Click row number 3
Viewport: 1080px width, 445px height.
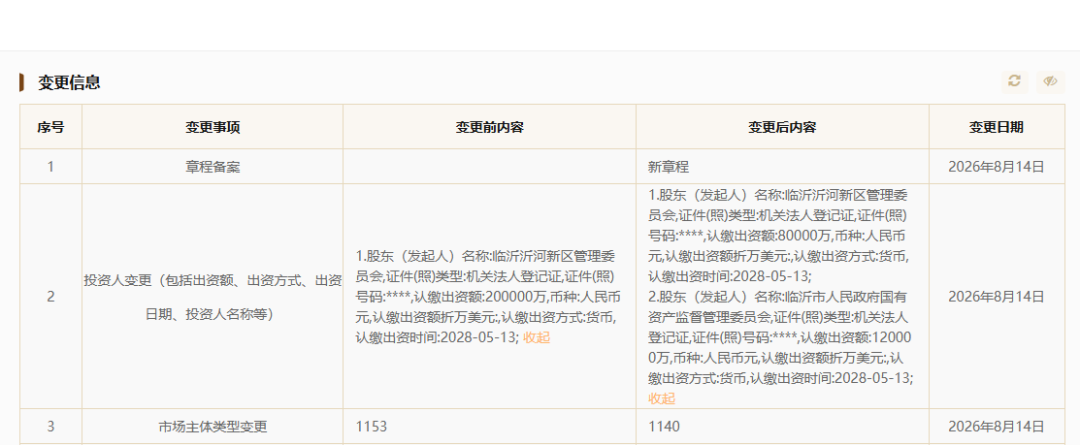(50, 426)
